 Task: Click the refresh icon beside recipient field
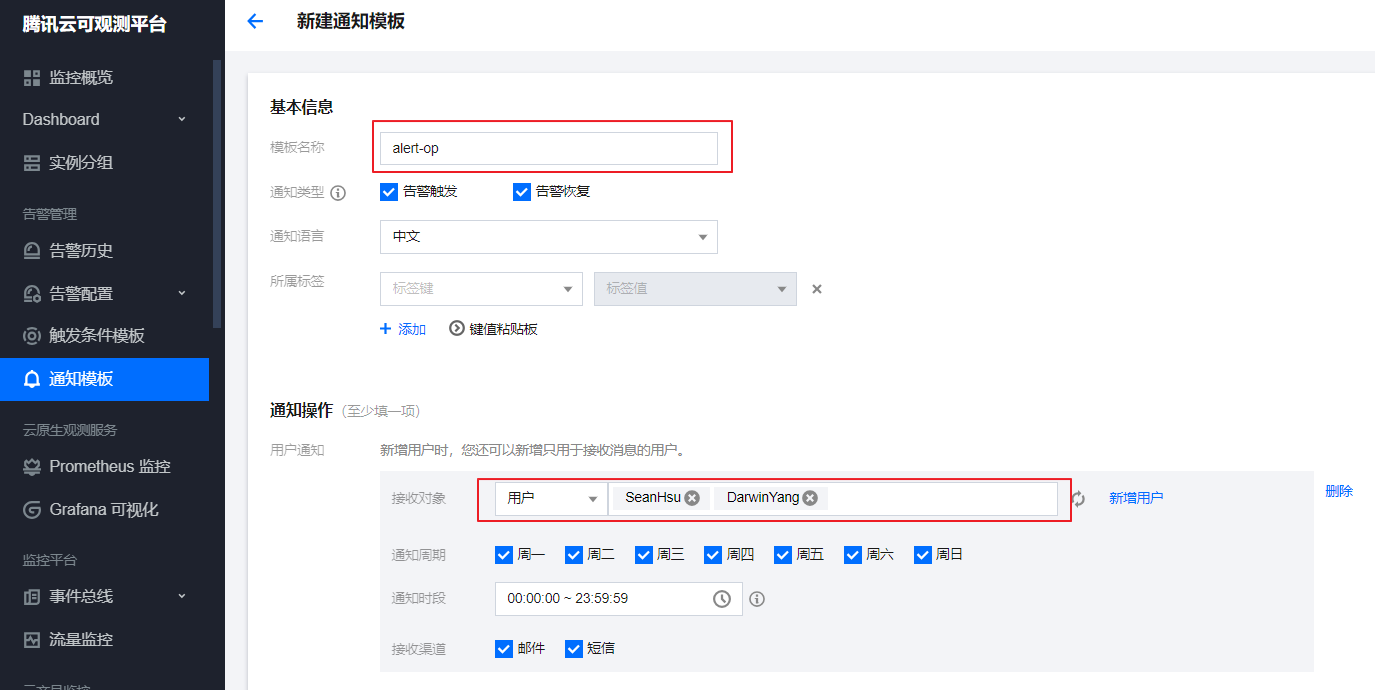[x=1078, y=499]
